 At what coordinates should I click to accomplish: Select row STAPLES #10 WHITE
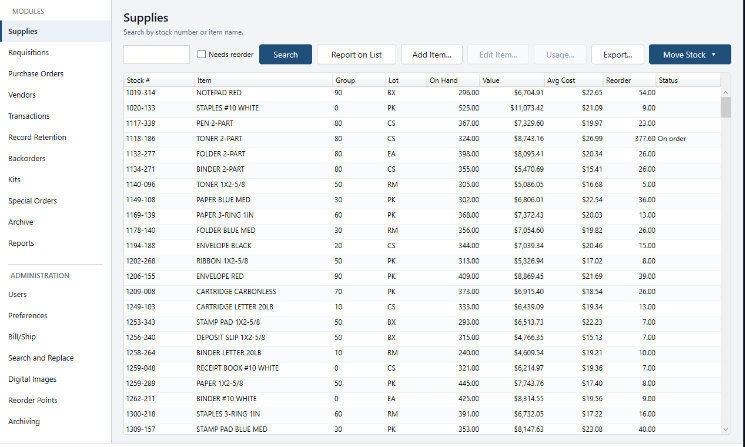click(422, 108)
